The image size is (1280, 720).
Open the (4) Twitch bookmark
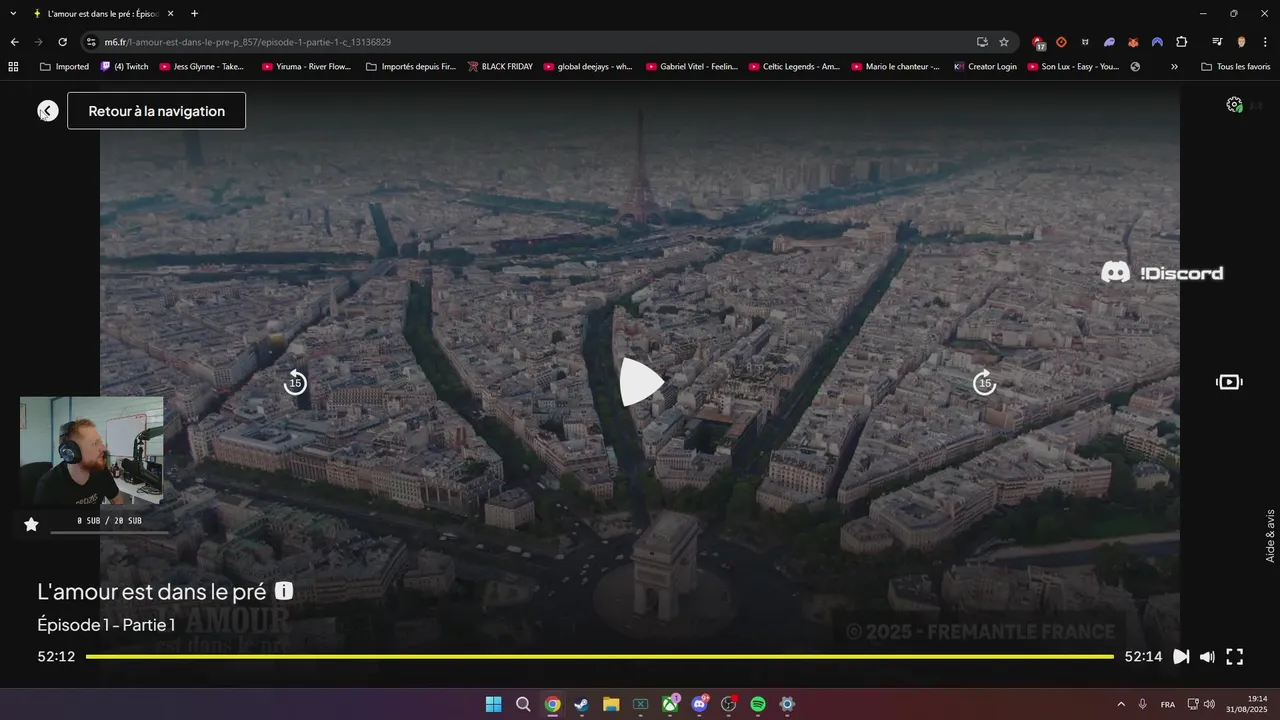tap(125, 67)
